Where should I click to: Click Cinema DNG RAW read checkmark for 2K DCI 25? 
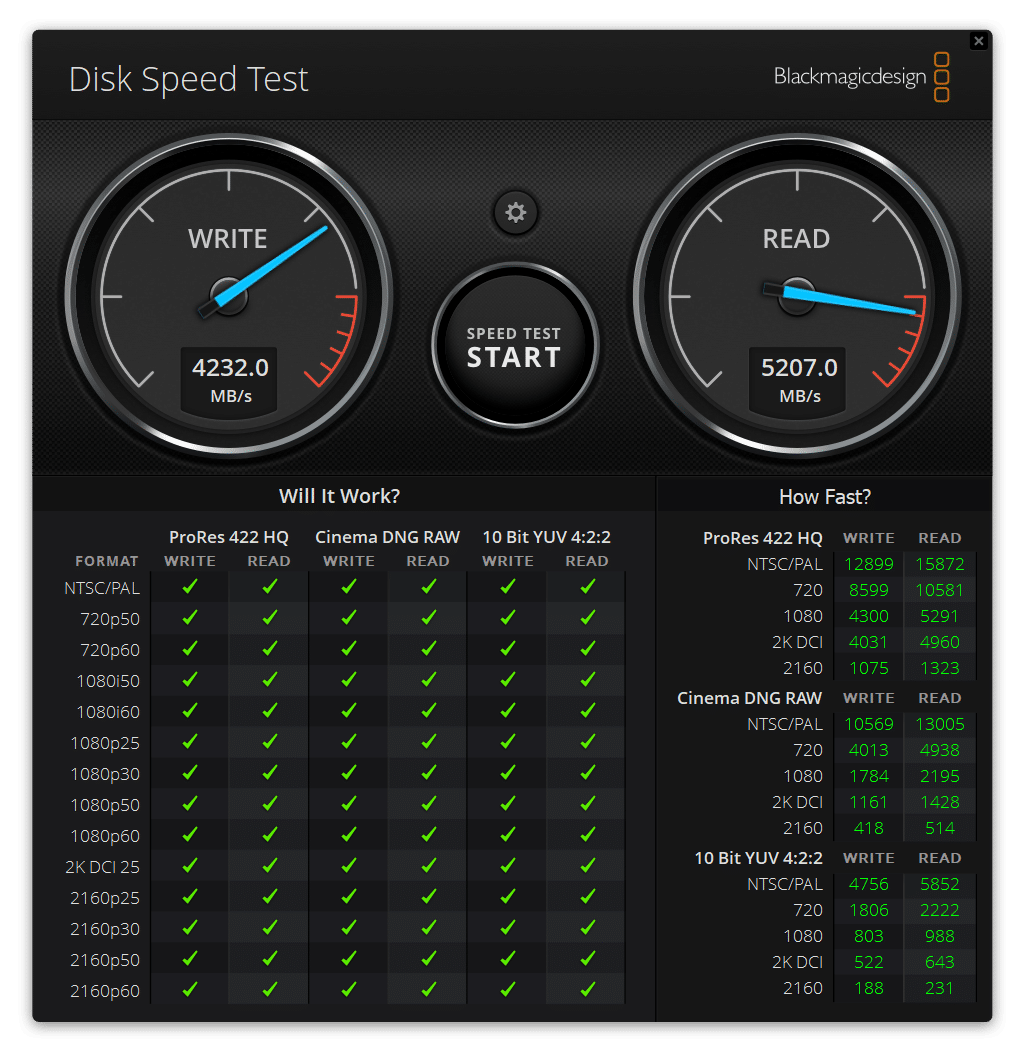point(428,866)
